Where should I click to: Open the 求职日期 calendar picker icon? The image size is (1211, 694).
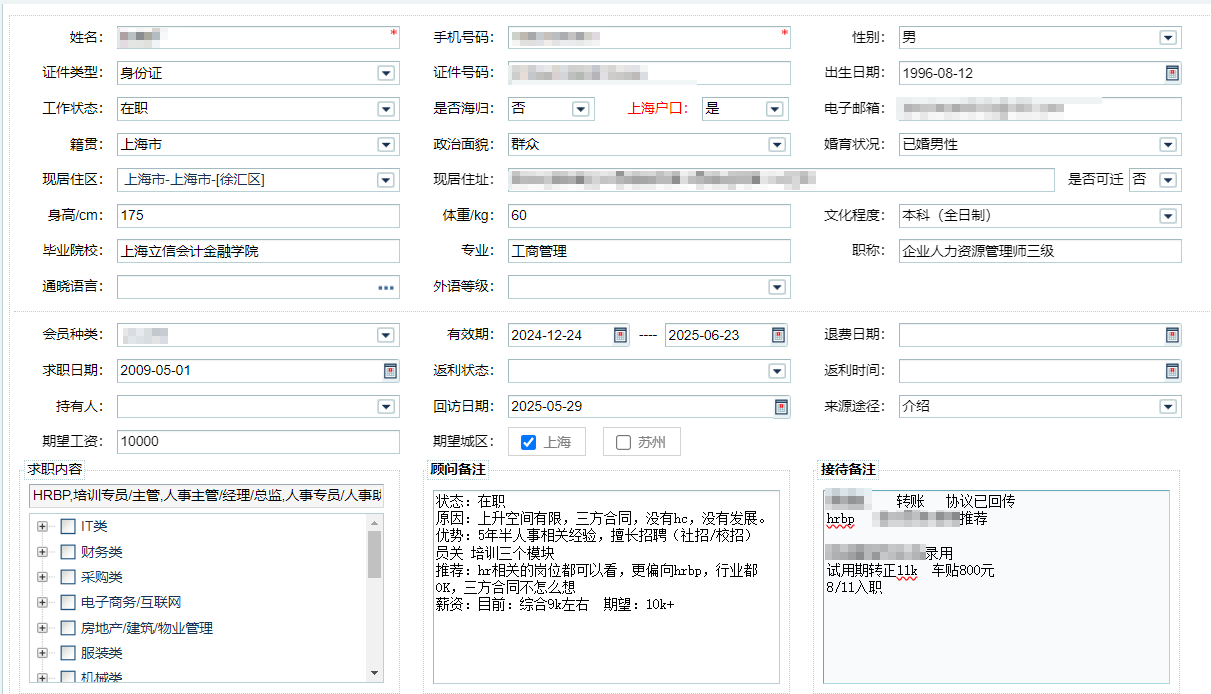(390, 371)
